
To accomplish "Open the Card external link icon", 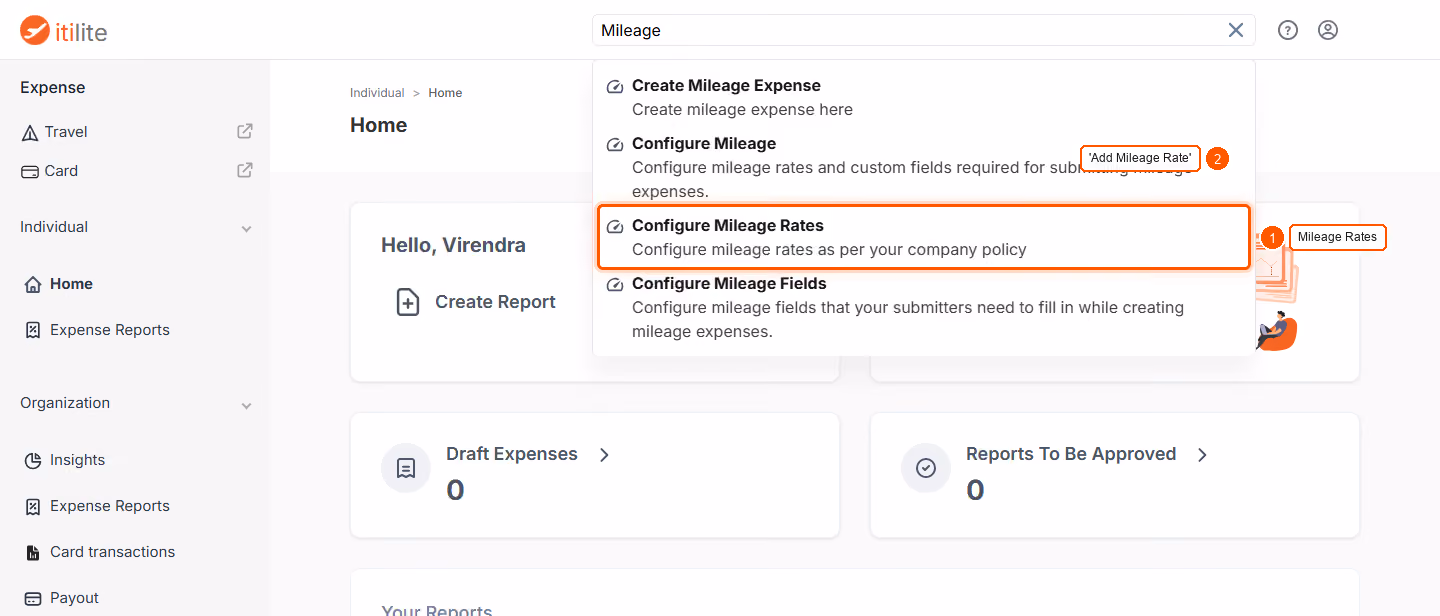I will pos(245,170).
